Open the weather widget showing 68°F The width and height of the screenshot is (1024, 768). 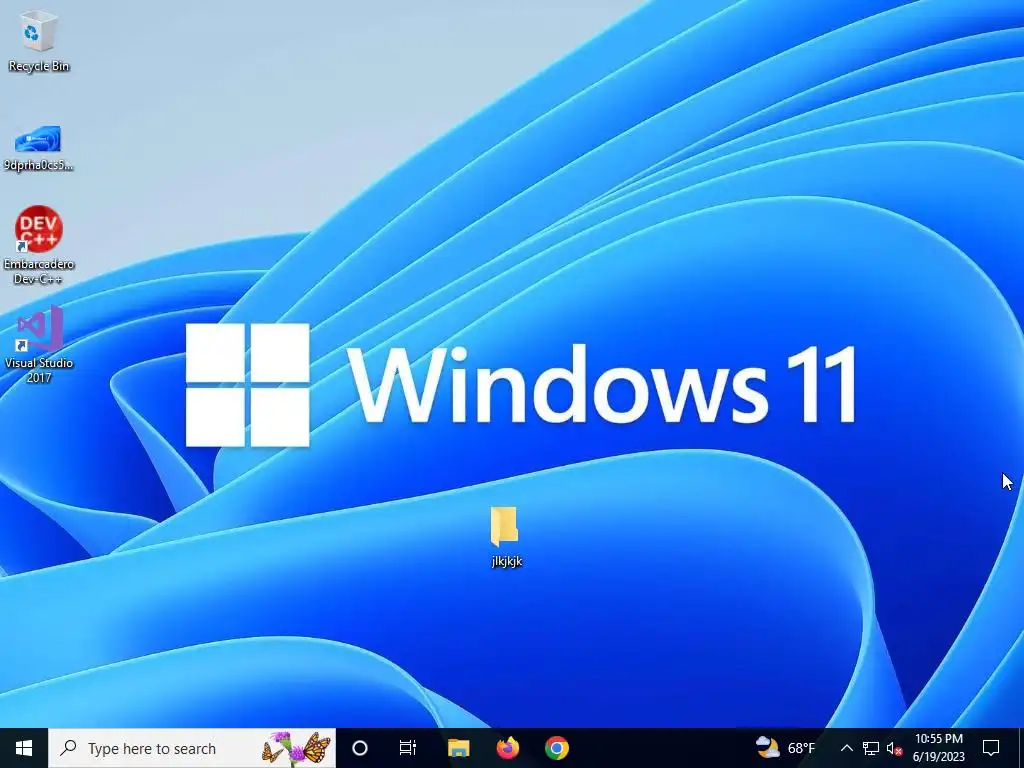click(785, 748)
